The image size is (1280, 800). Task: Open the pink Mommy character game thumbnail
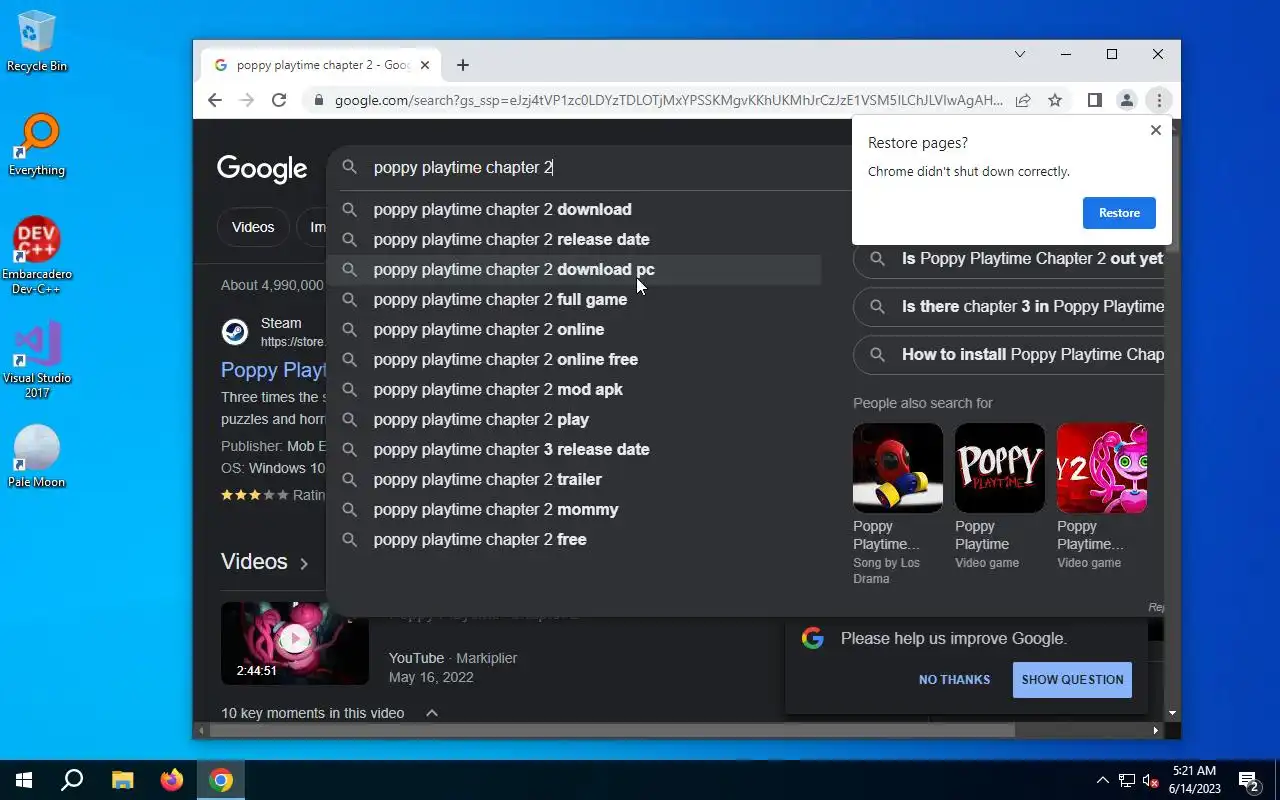[x=1101, y=468]
